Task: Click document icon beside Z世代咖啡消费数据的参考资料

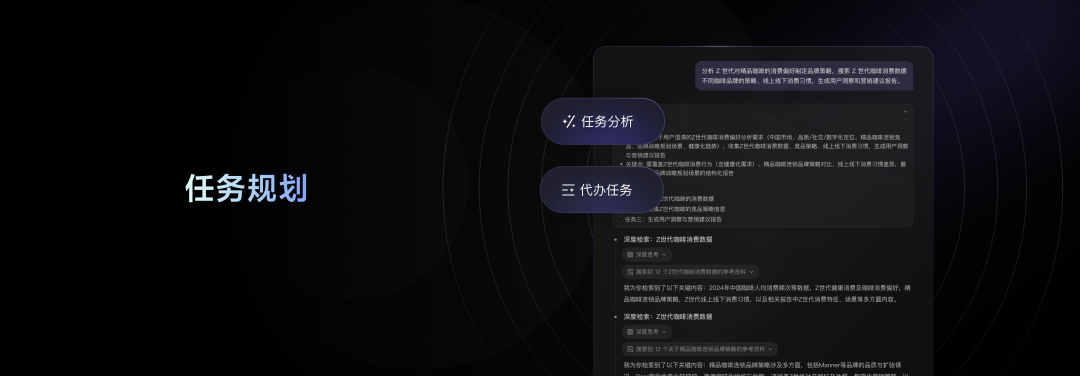Action: [630, 272]
